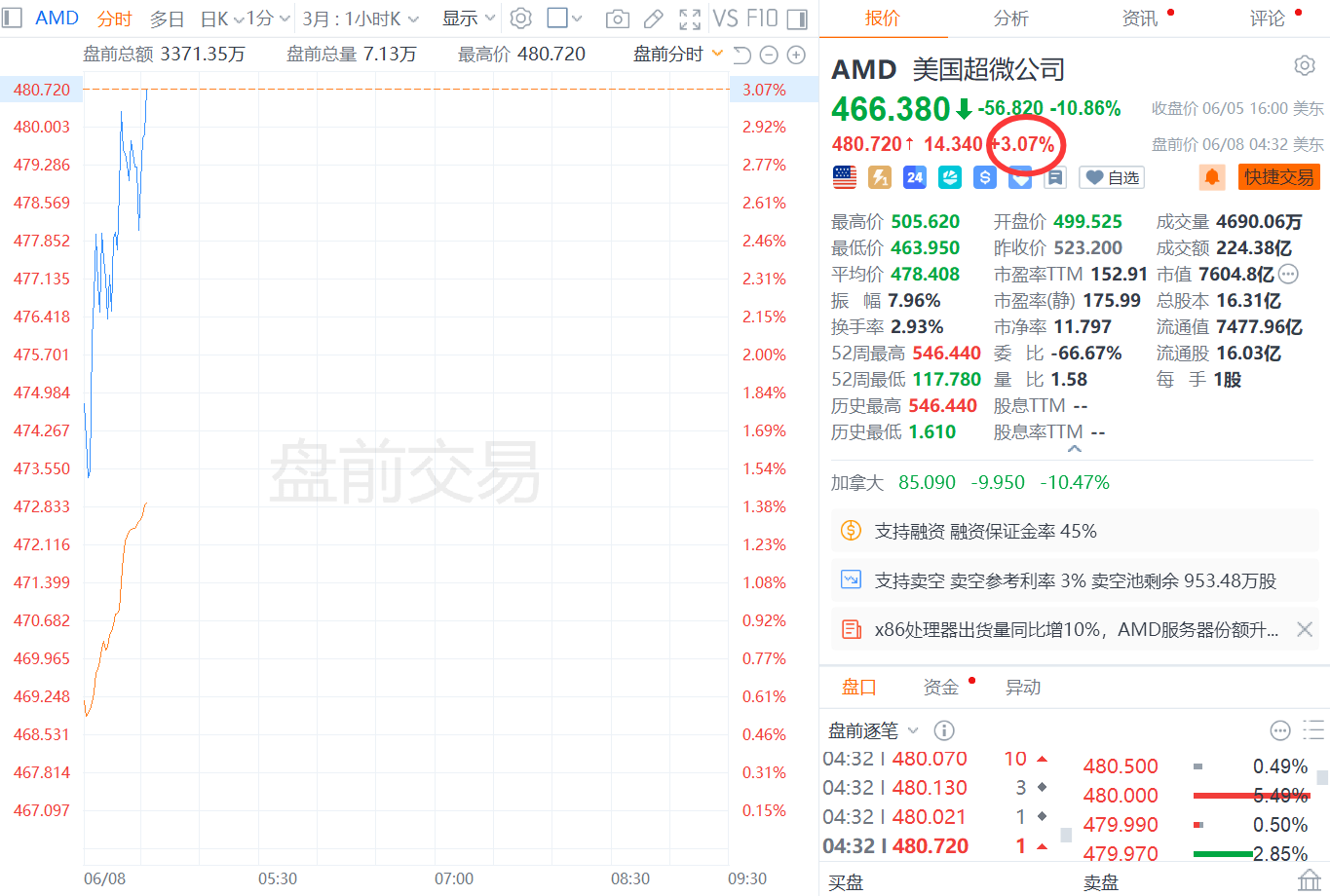Select the 异动 tab
1330x896 pixels.
click(x=1023, y=687)
